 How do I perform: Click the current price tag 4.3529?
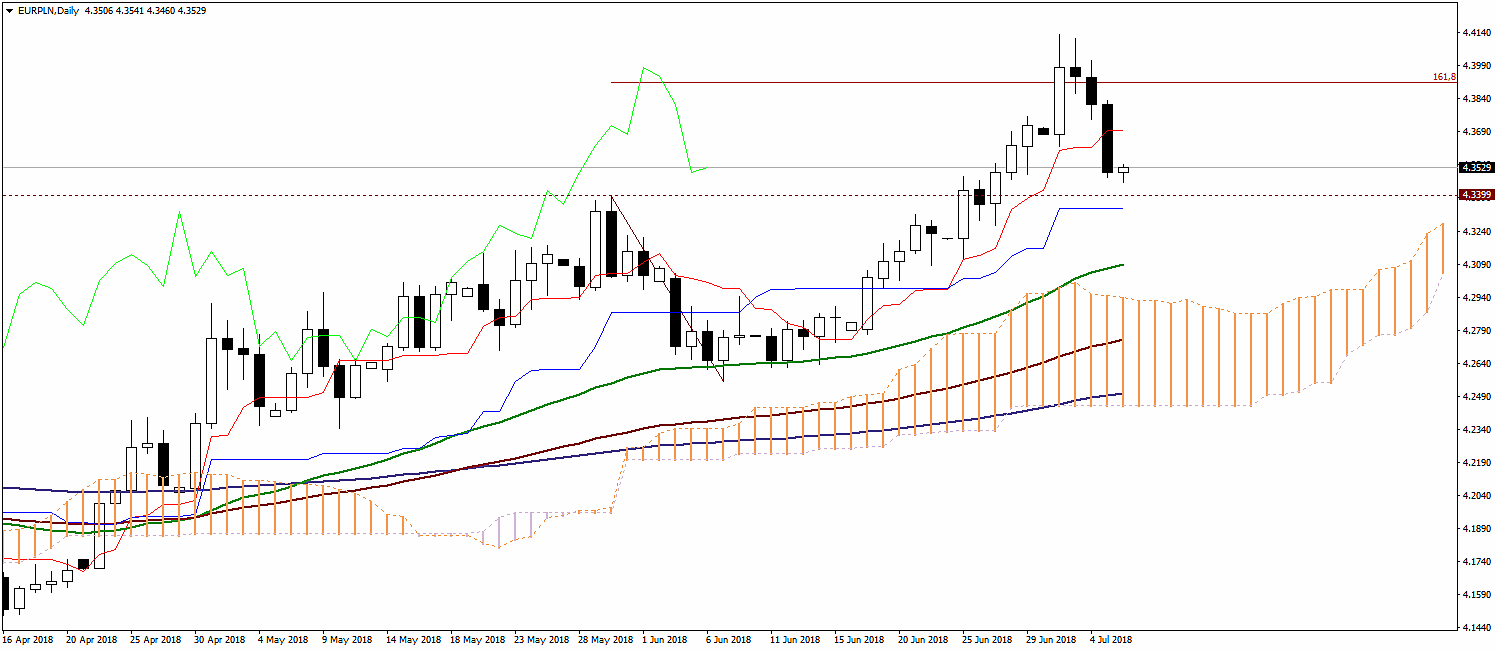(x=1477, y=168)
